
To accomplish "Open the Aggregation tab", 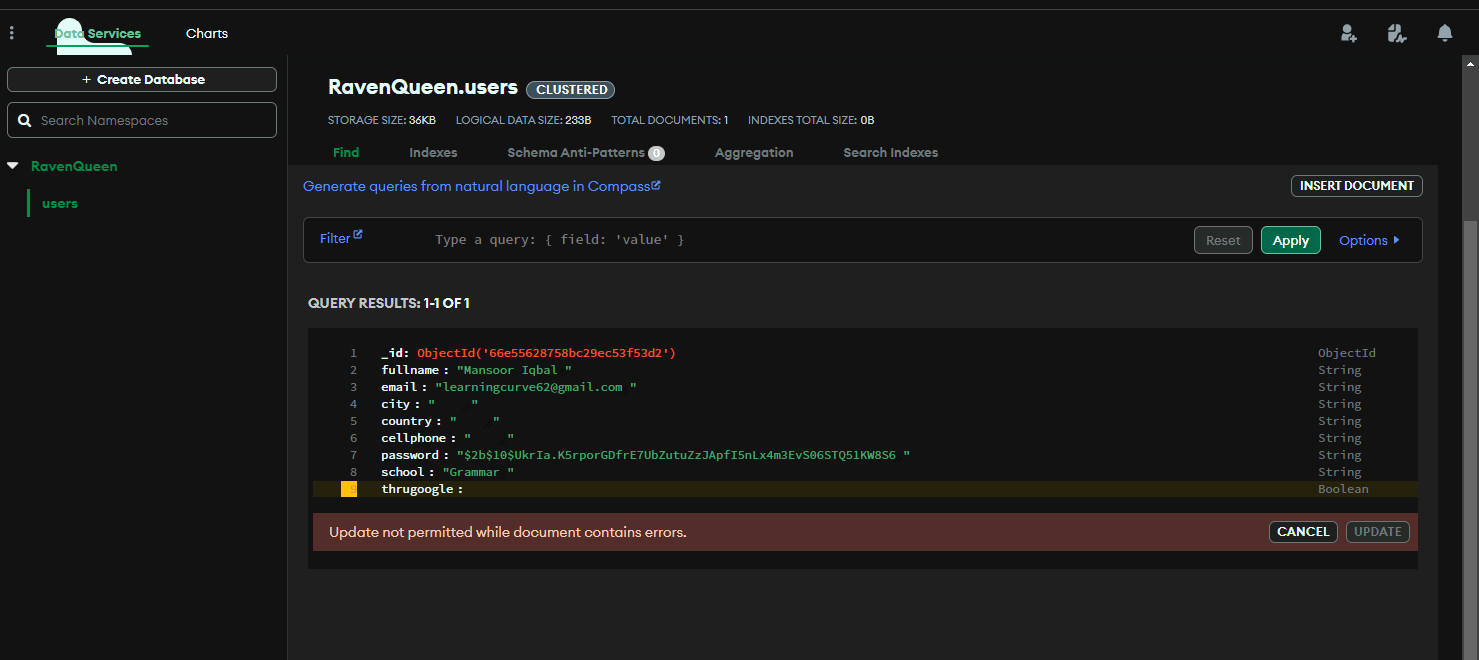I will coord(754,152).
